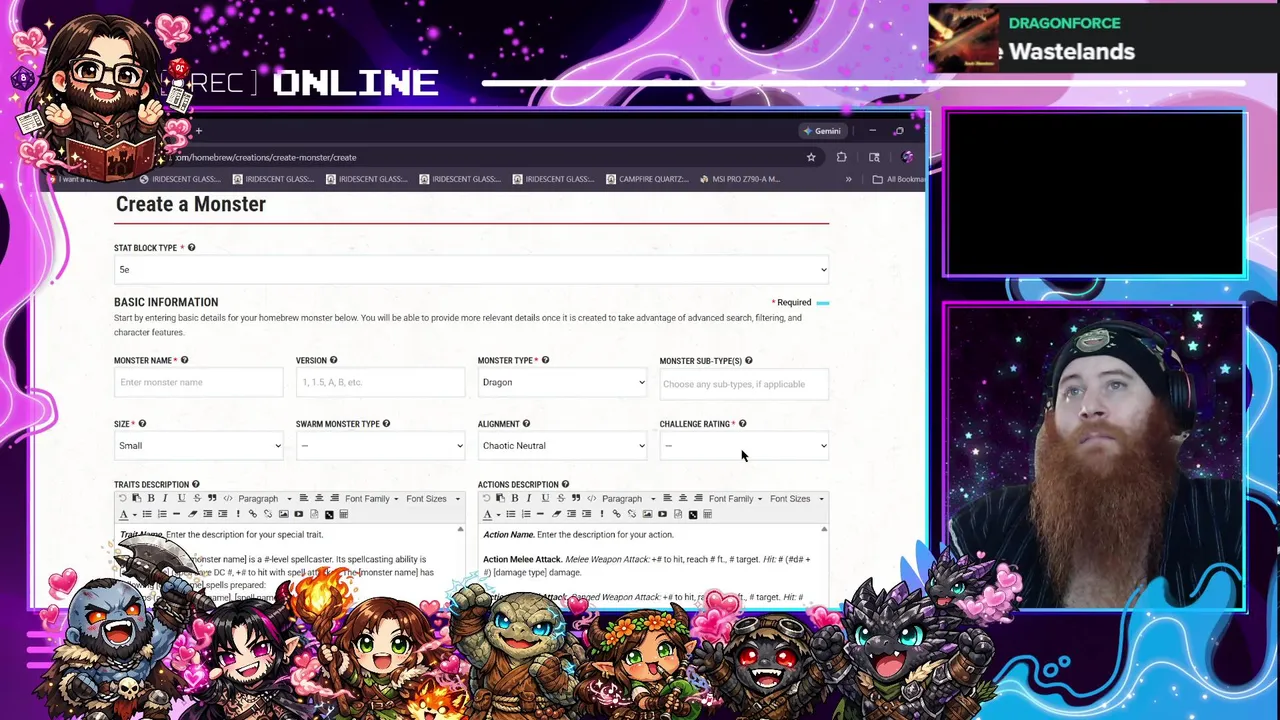Insert horizontal line in Actions editor

click(540, 514)
